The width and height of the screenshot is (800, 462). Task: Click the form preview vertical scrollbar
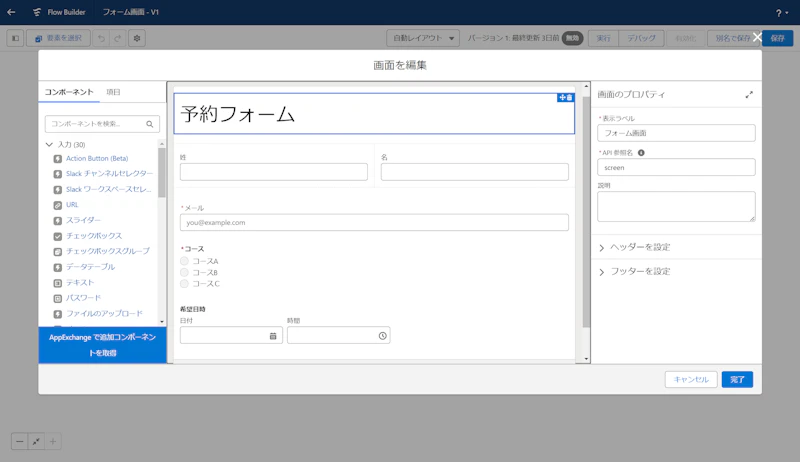point(586,212)
